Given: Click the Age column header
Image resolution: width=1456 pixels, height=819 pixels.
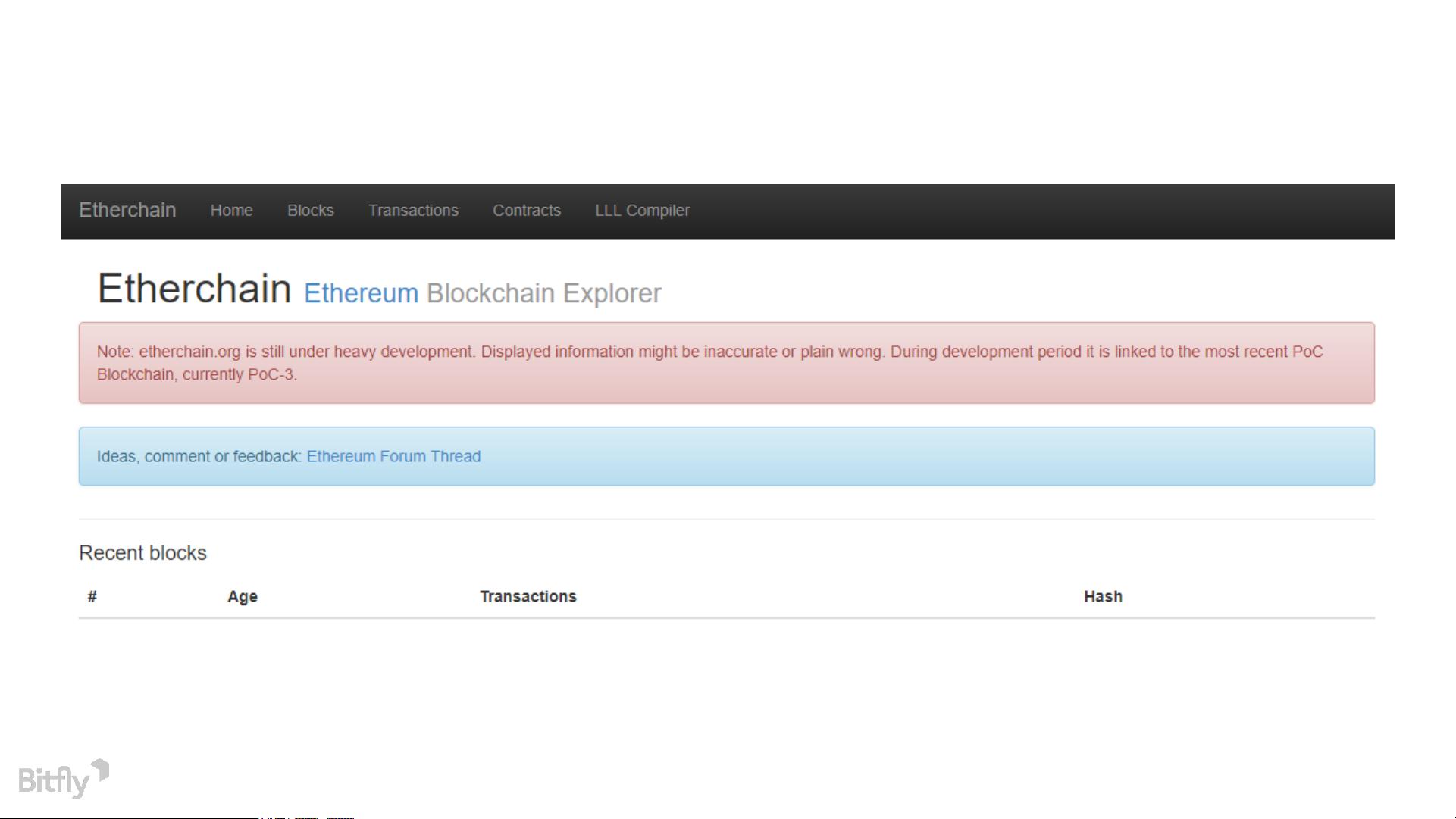Looking at the screenshot, I should [x=243, y=597].
